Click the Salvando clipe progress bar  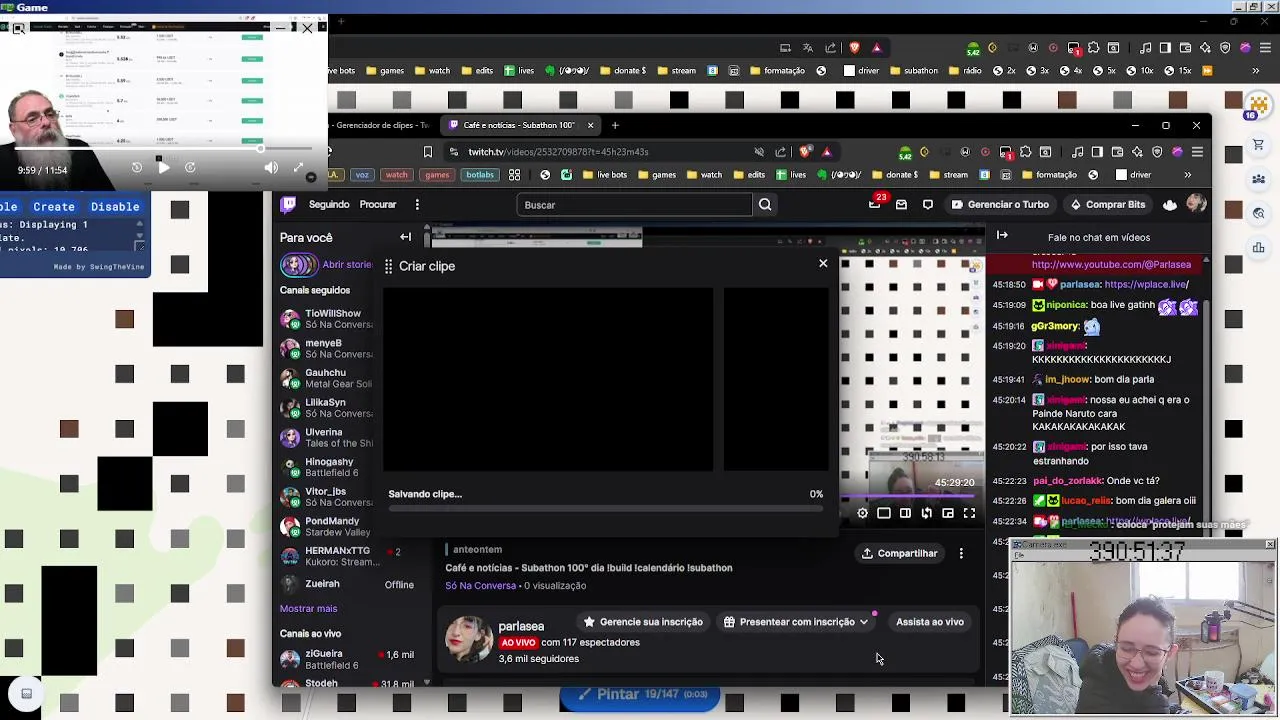pyautogui.click(x=605, y=508)
